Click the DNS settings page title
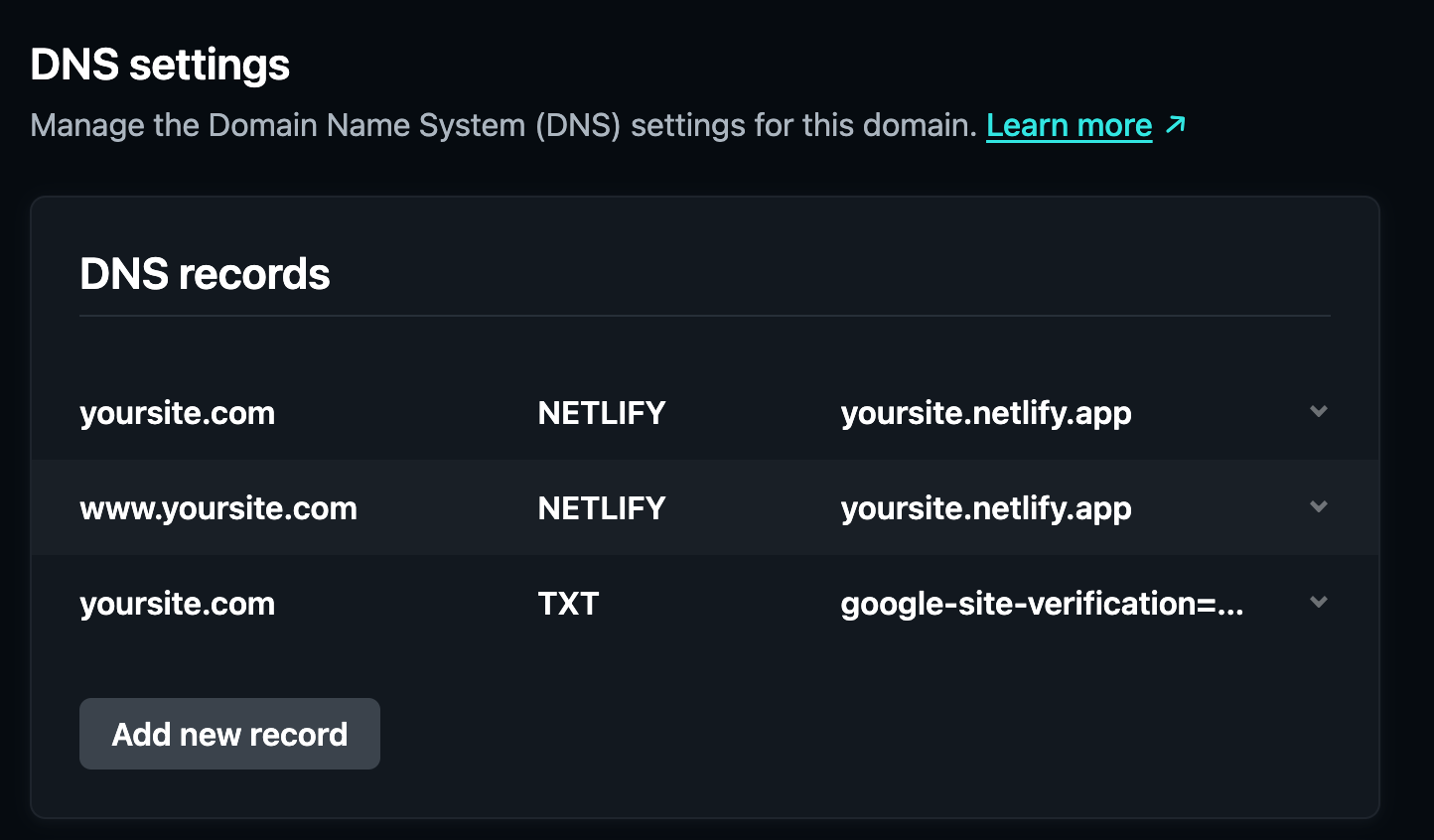The image size is (1434, 840). tap(160, 66)
